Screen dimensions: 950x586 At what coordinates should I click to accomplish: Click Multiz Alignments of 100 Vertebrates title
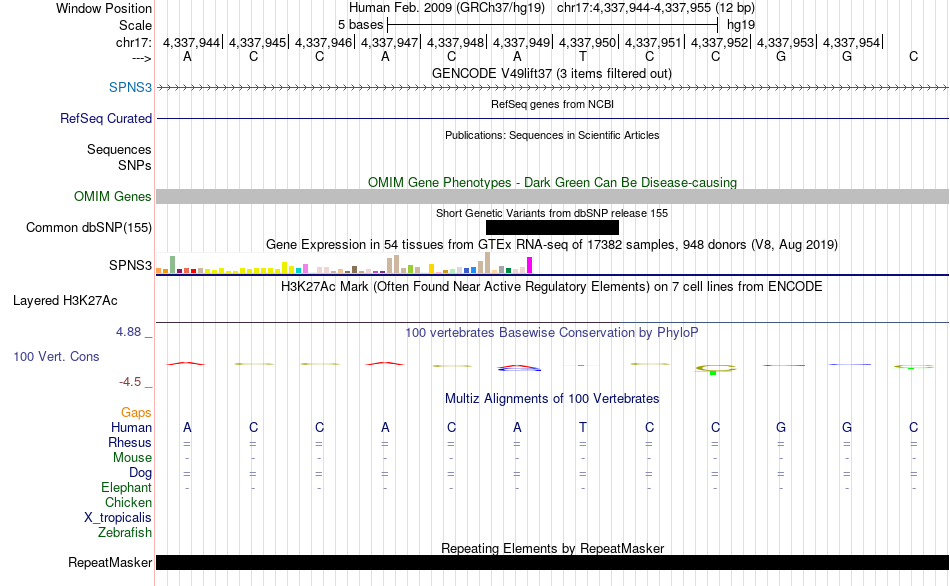pos(552,399)
